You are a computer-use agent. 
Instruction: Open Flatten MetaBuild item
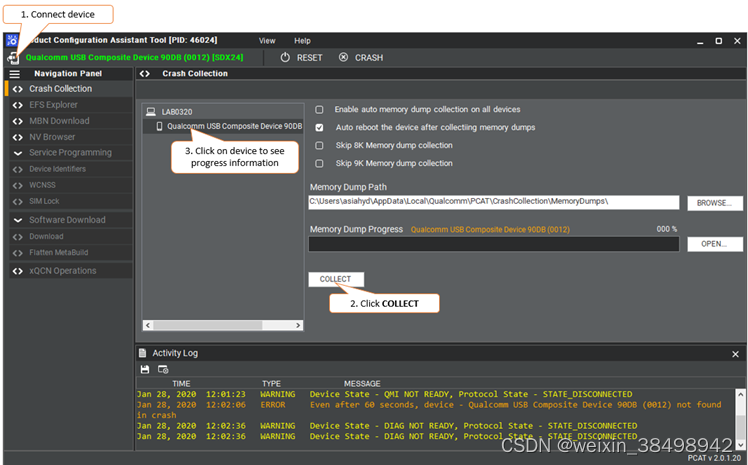pos(71,253)
